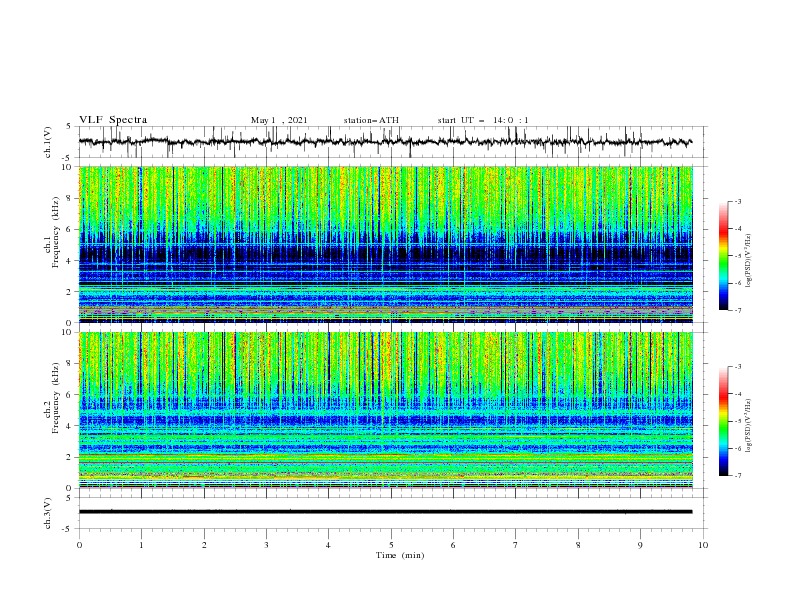Click the time axis tick label "9"
The image size is (792, 612).
click(x=640, y=545)
